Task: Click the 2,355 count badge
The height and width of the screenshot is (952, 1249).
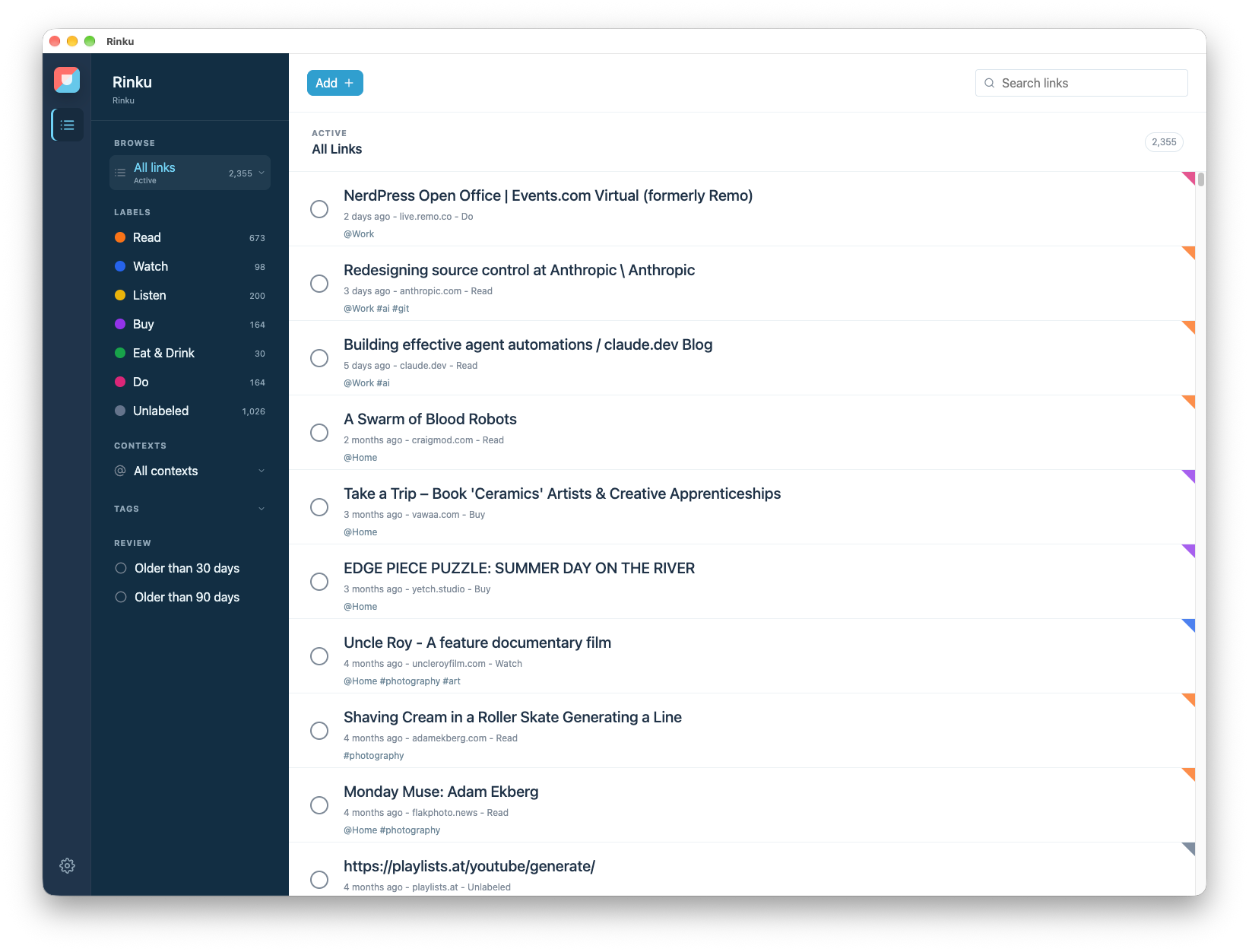Action: 1164,142
